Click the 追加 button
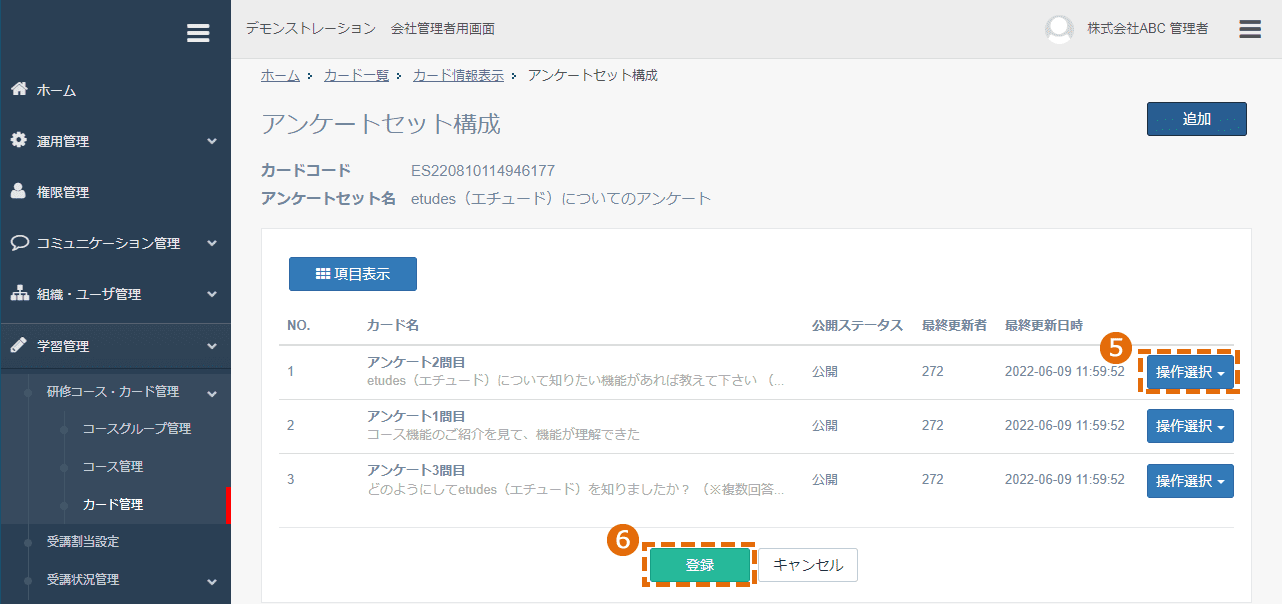The height and width of the screenshot is (604, 1282). pyautogui.click(x=1197, y=119)
